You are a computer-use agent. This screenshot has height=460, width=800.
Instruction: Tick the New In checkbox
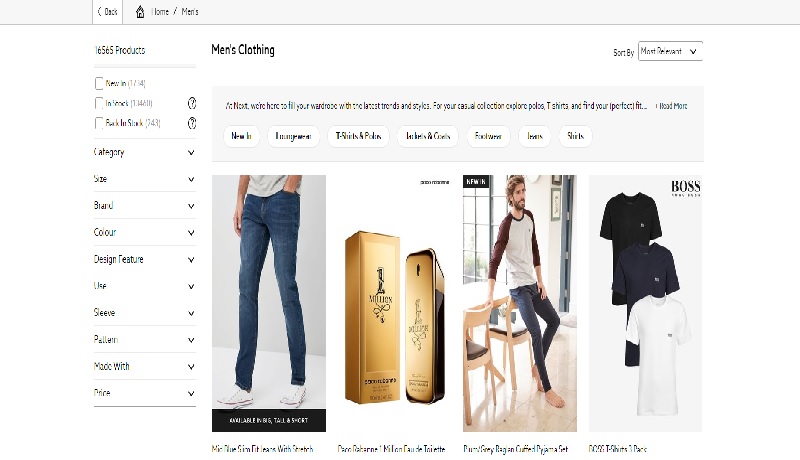tap(99, 83)
